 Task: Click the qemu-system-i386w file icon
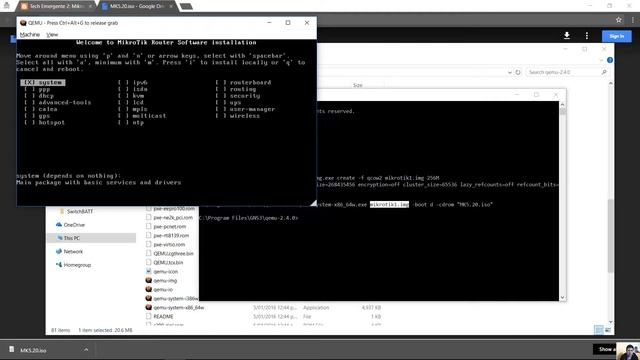pyautogui.click(x=149, y=298)
